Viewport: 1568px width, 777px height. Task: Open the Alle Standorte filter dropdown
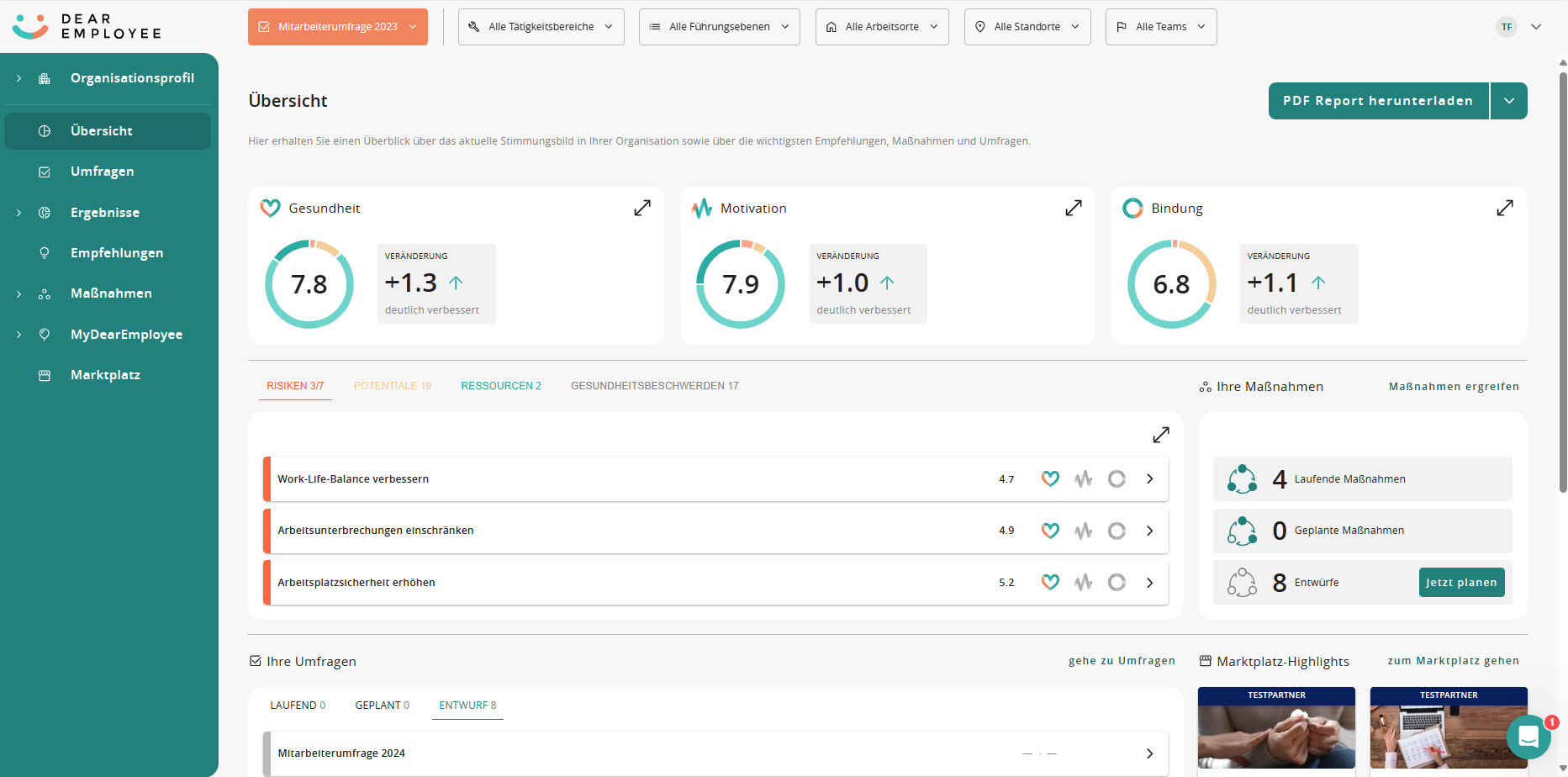click(1027, 27)
